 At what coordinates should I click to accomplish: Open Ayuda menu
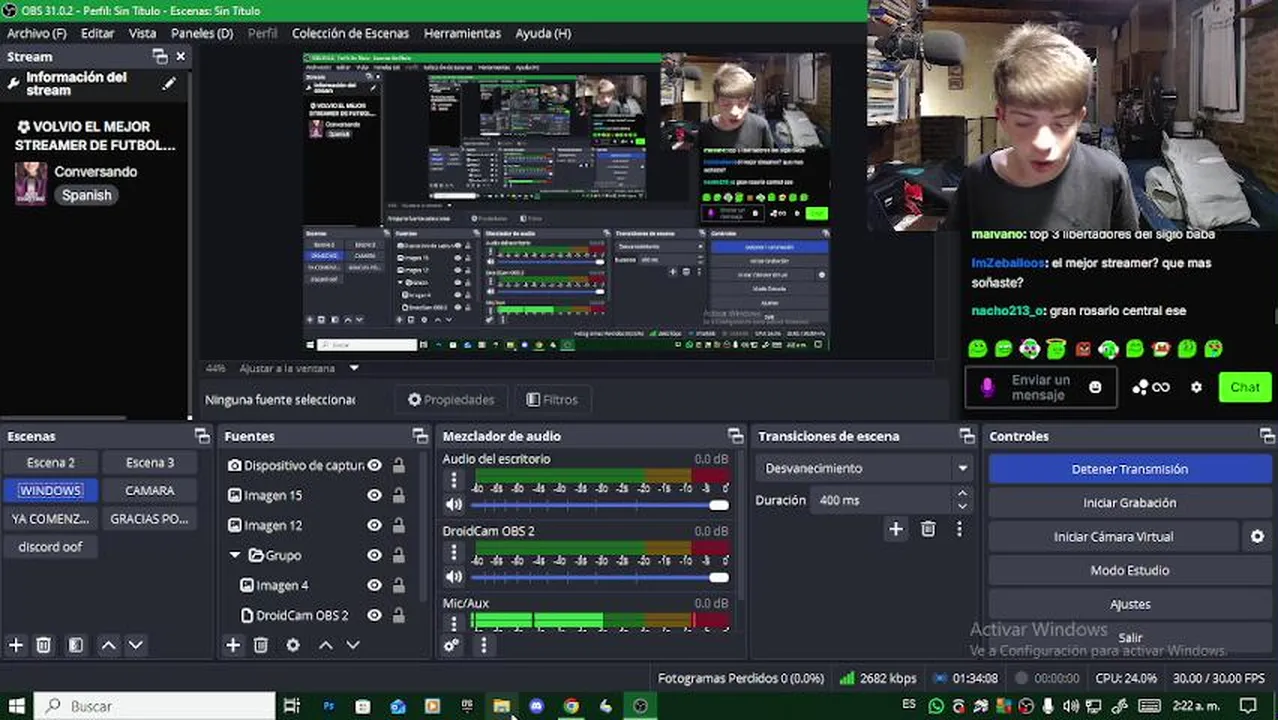543,33
